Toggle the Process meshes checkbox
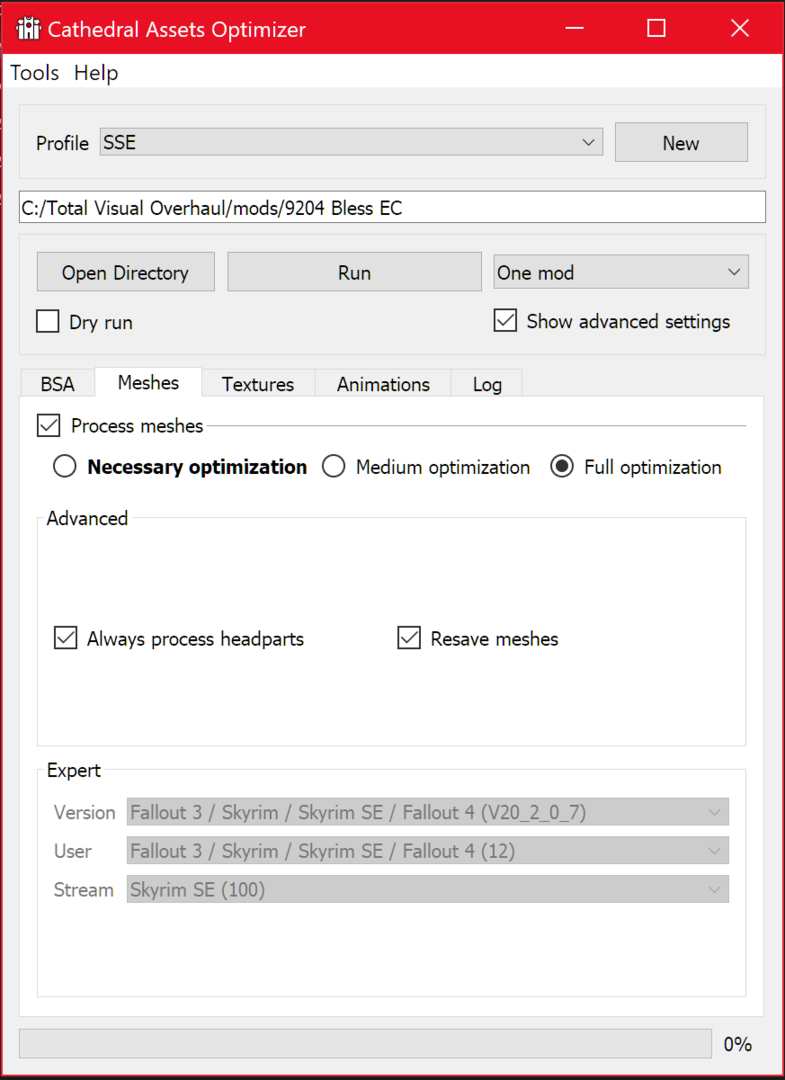 click(x=48, y=426)
